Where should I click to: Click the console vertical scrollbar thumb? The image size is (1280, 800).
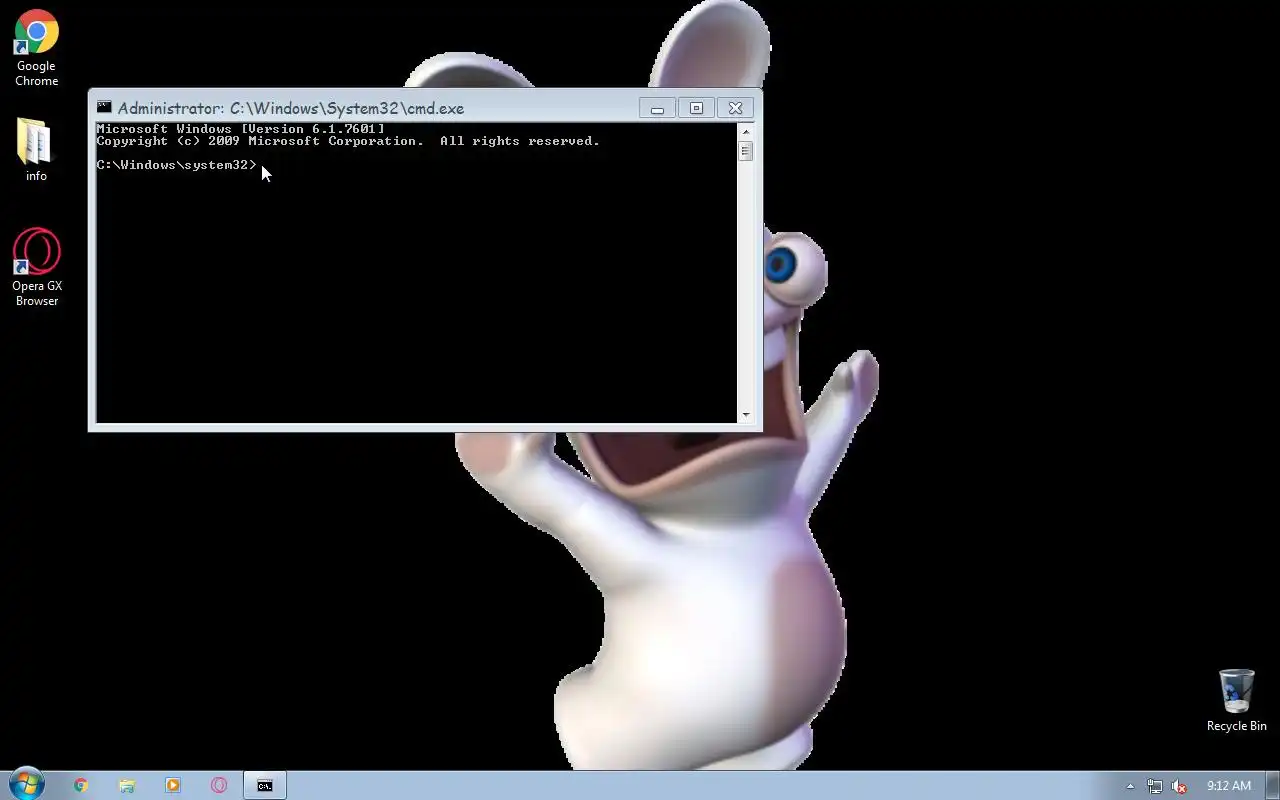[745, 151]
